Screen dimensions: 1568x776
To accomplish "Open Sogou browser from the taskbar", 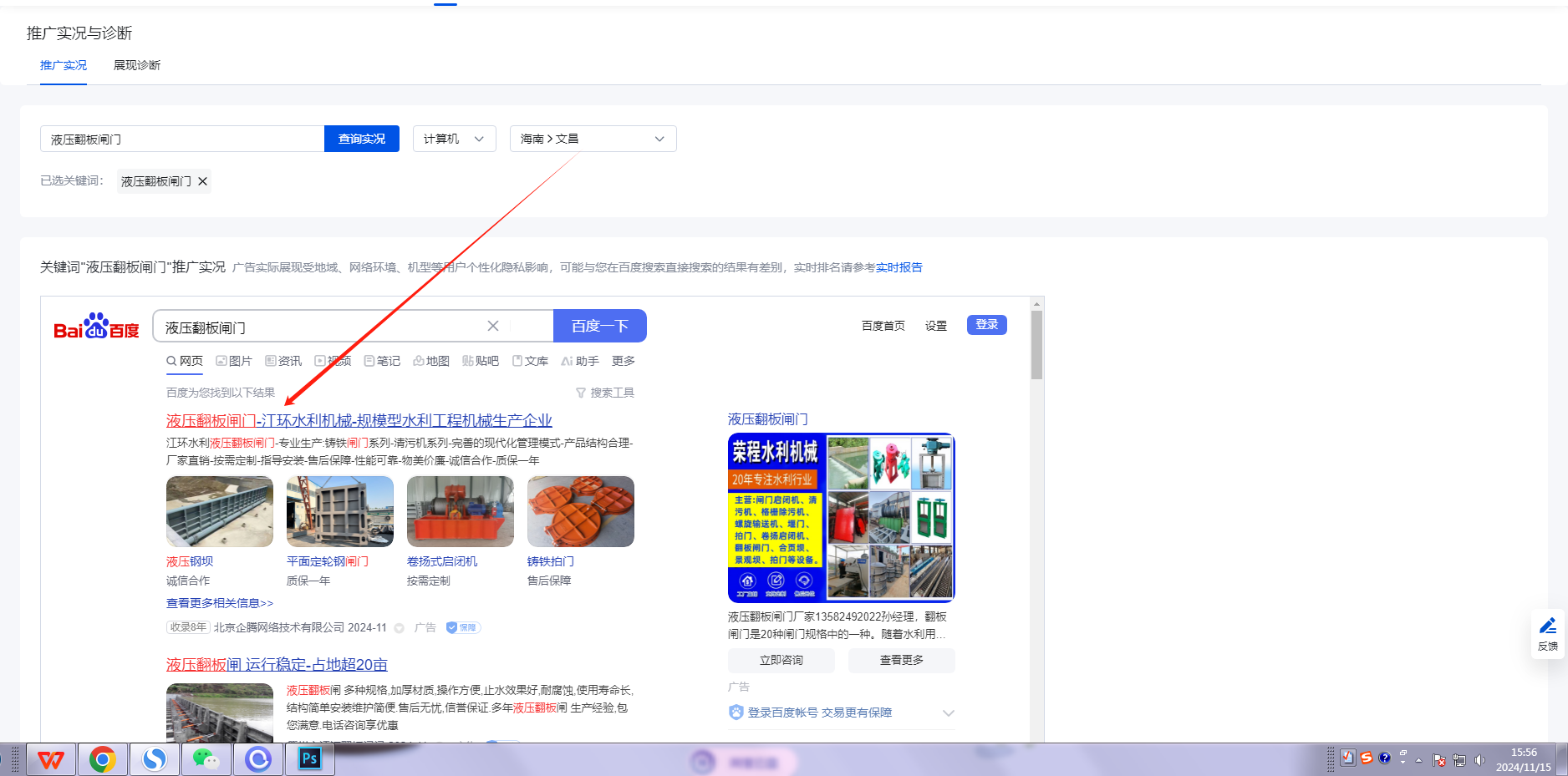I will pyautogui.click(x=155, y=759).
